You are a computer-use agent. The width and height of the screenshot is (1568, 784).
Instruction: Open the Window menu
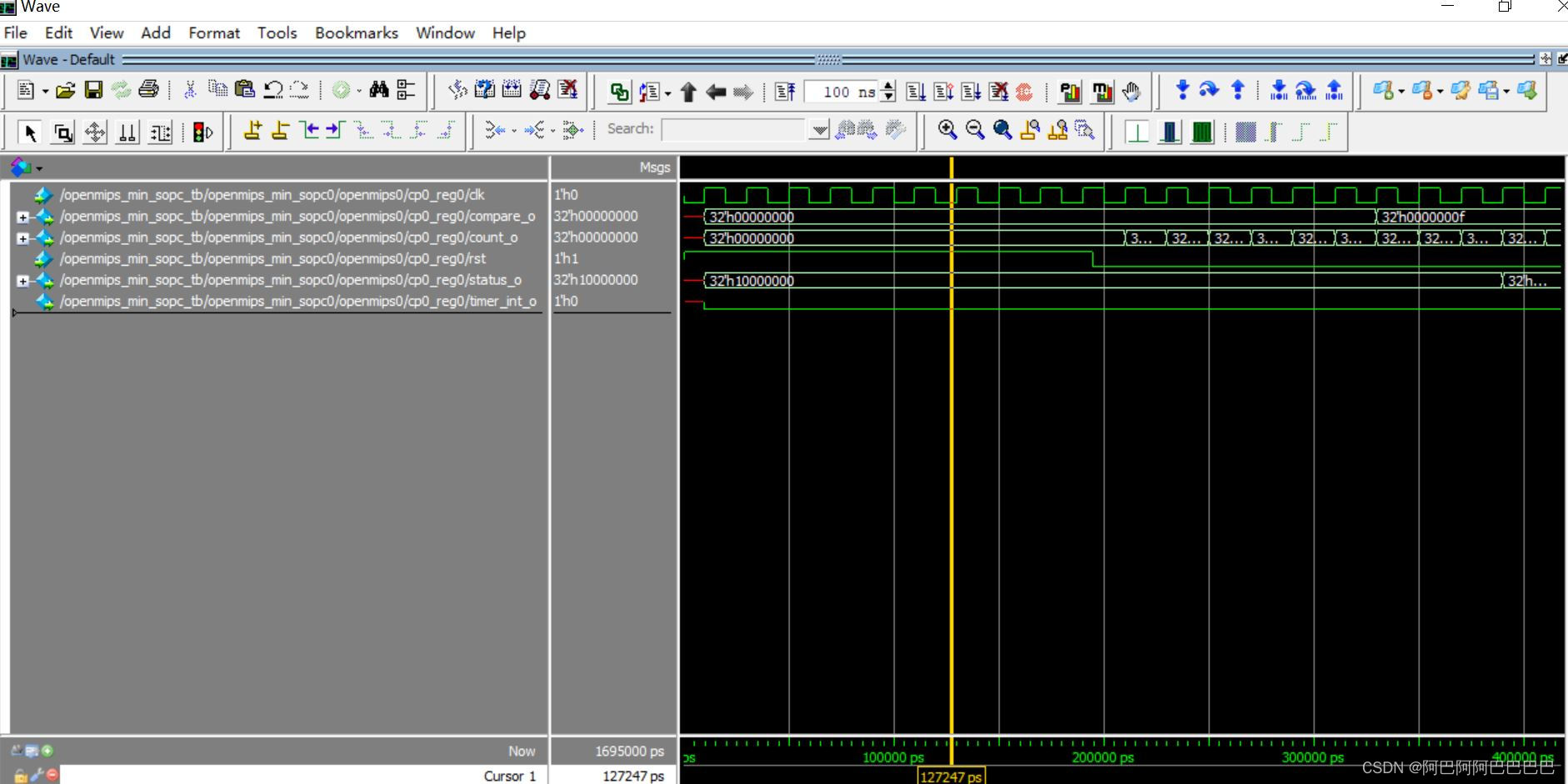point(445,32)
